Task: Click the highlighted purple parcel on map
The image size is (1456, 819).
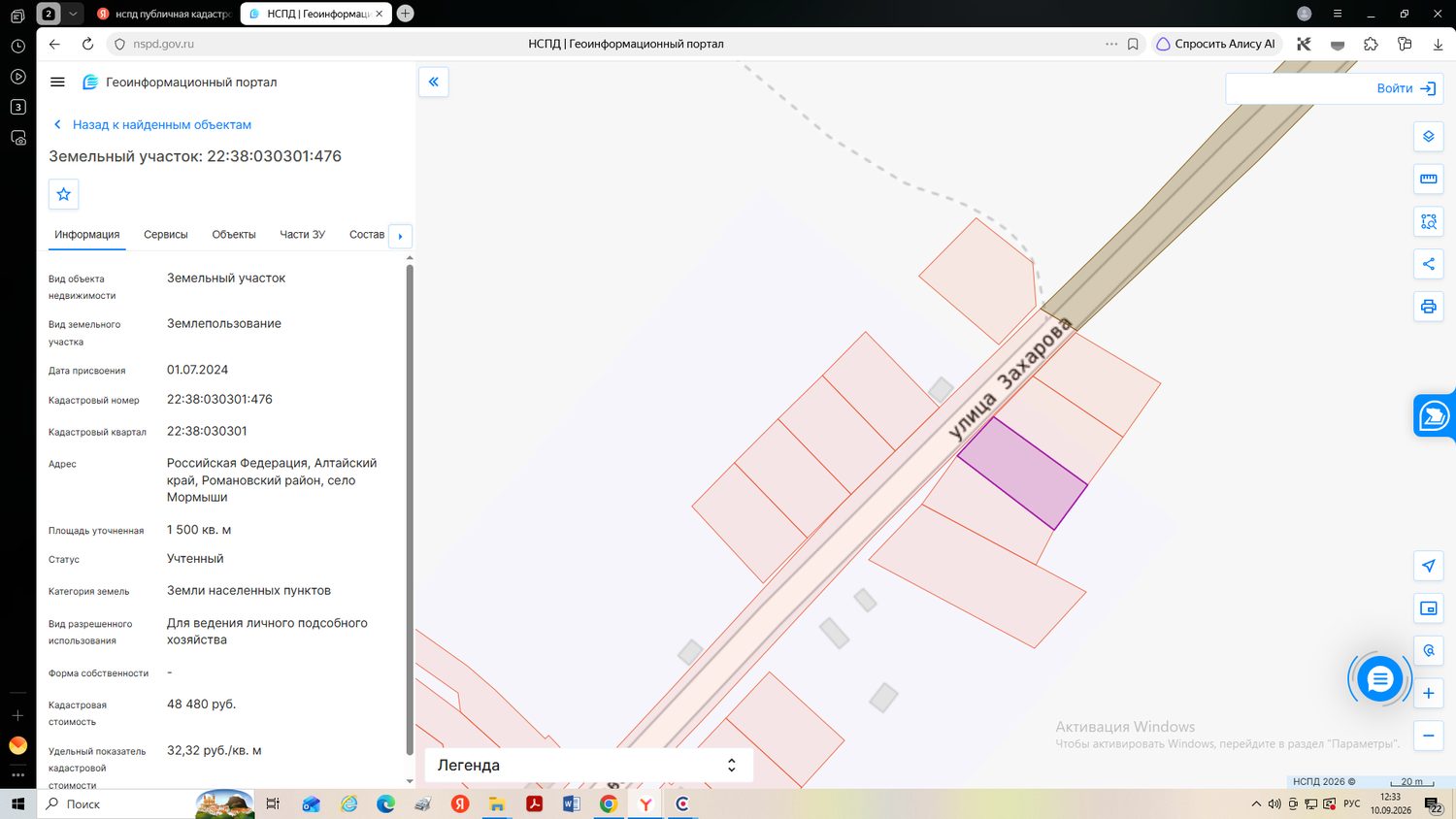Action: (x=1022, y=473)
